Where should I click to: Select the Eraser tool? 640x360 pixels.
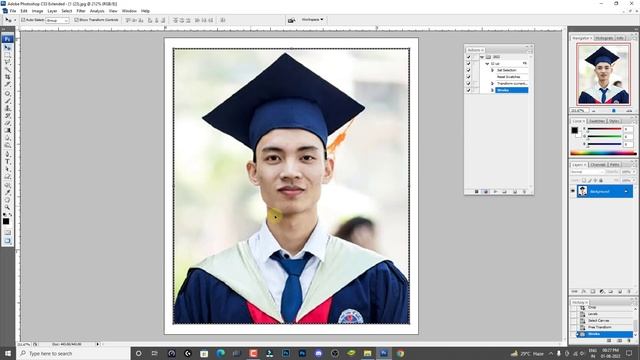[7, 123]
